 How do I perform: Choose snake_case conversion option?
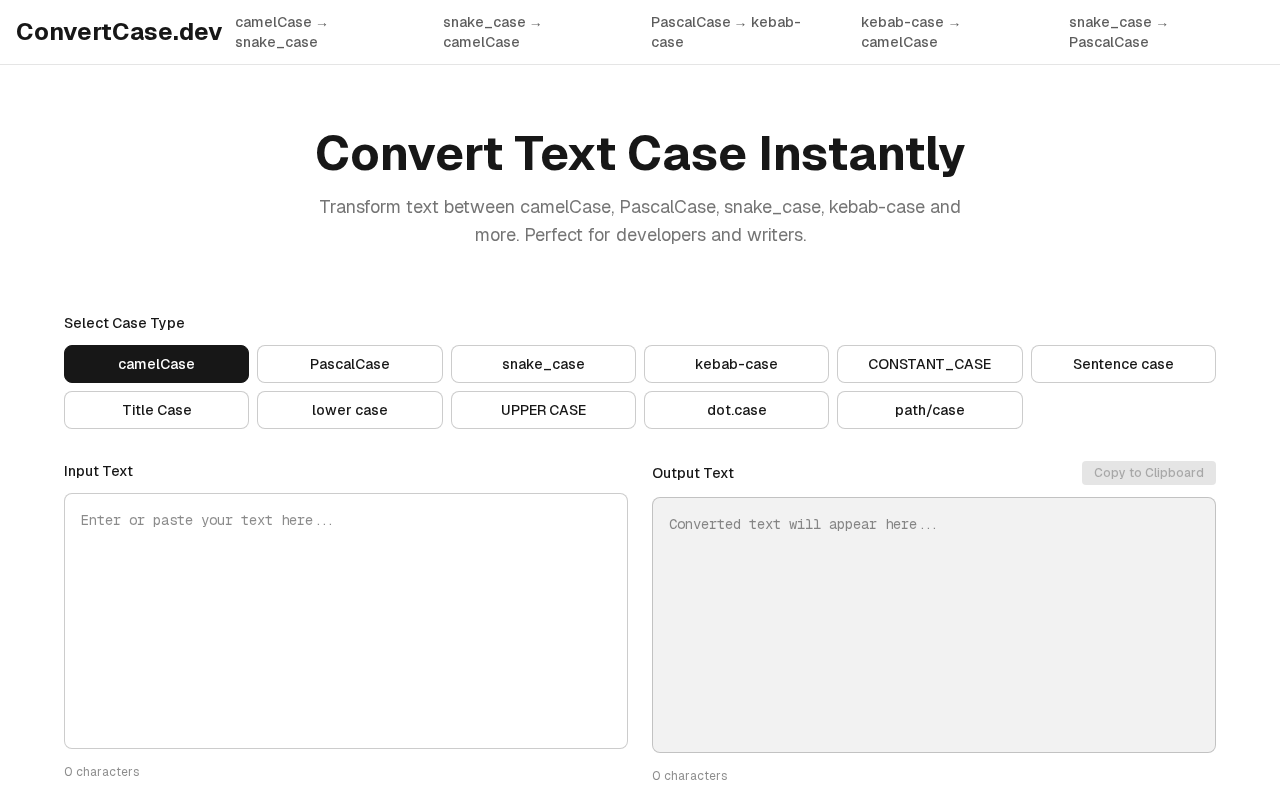(543, 364)
